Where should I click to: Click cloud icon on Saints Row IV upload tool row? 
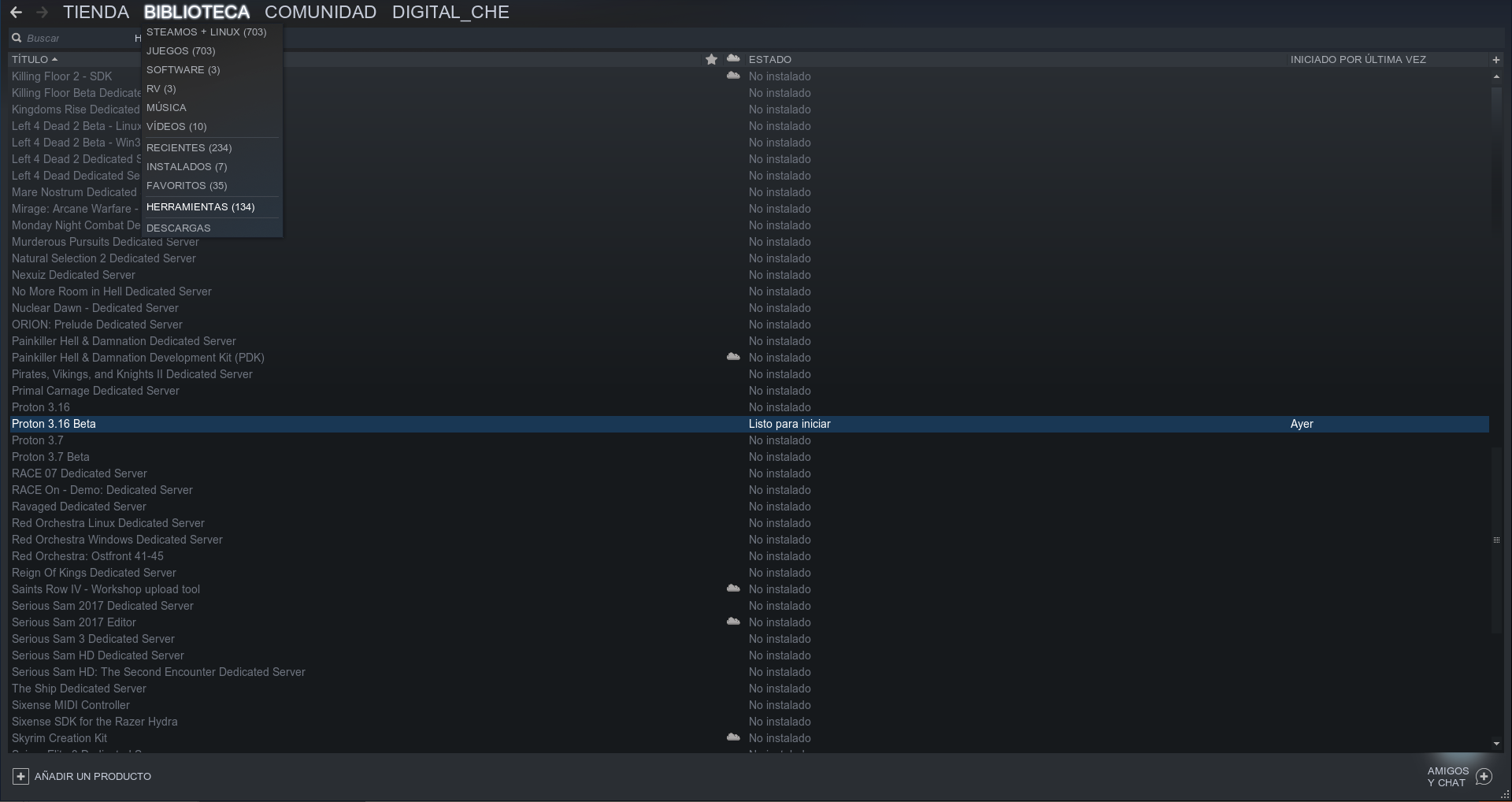(733, 589)
